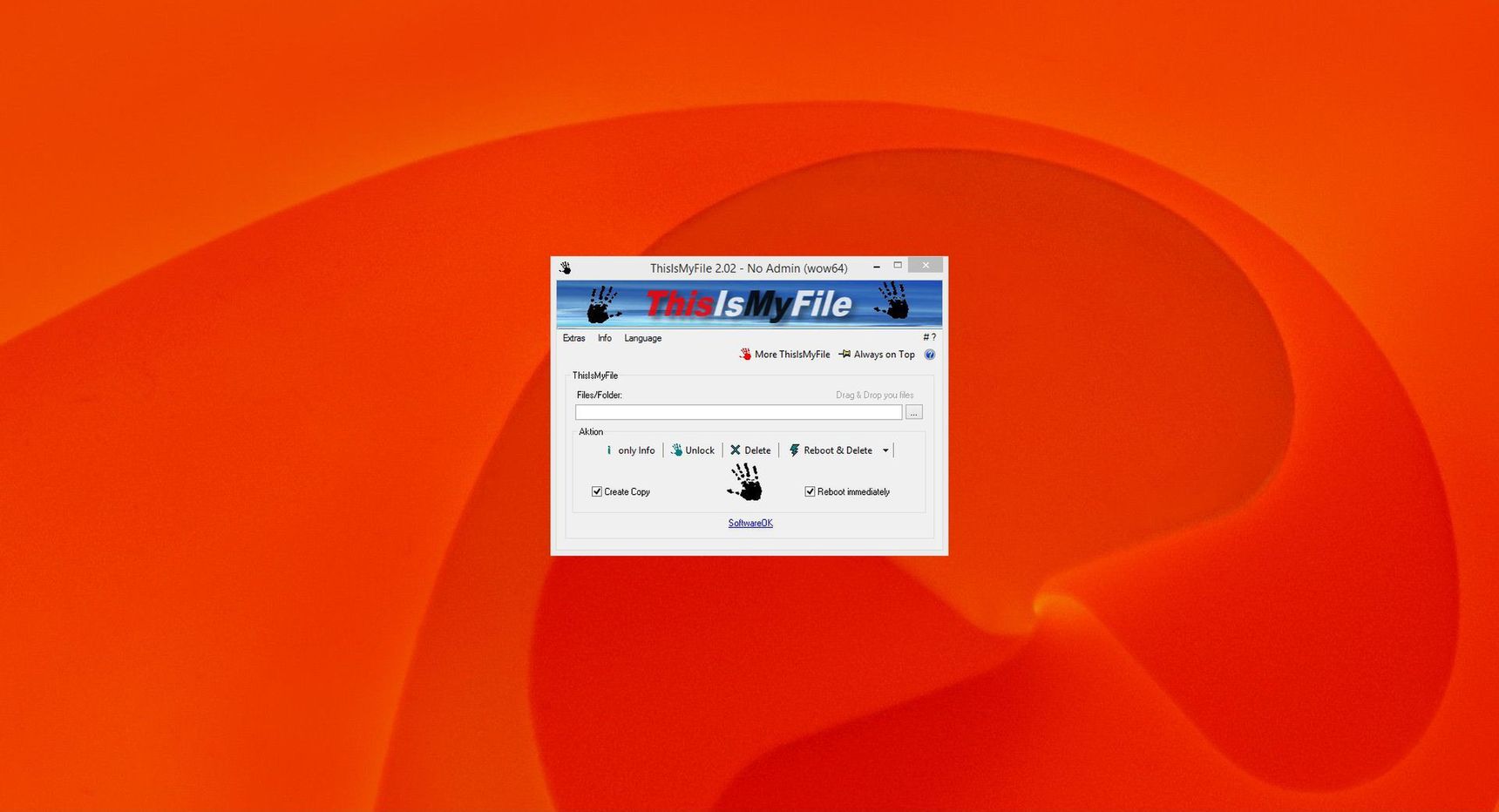
Task: Click the Reboot & Delete action
Action: point(831,450)
